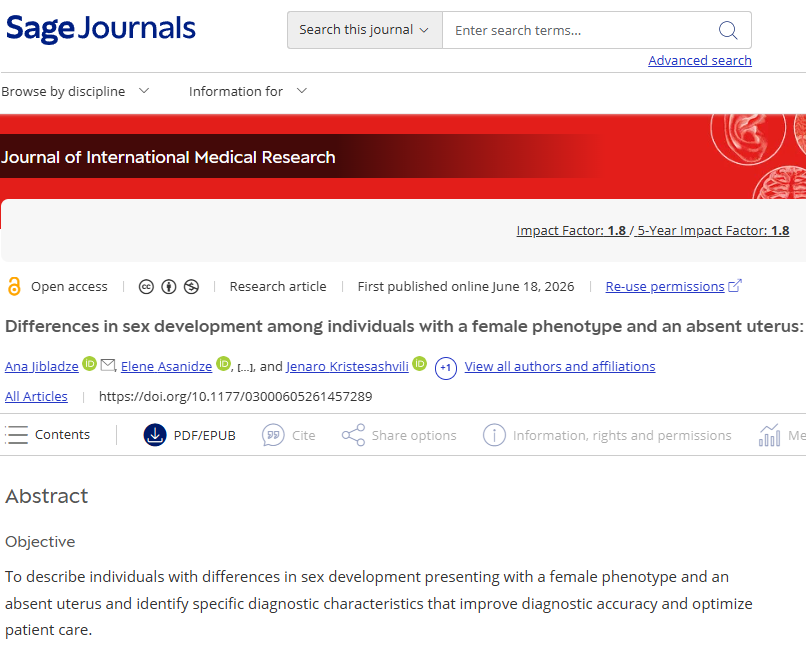Click the Open access padlock icon
Screen dimensions: 806x652
tap(14, 286)
